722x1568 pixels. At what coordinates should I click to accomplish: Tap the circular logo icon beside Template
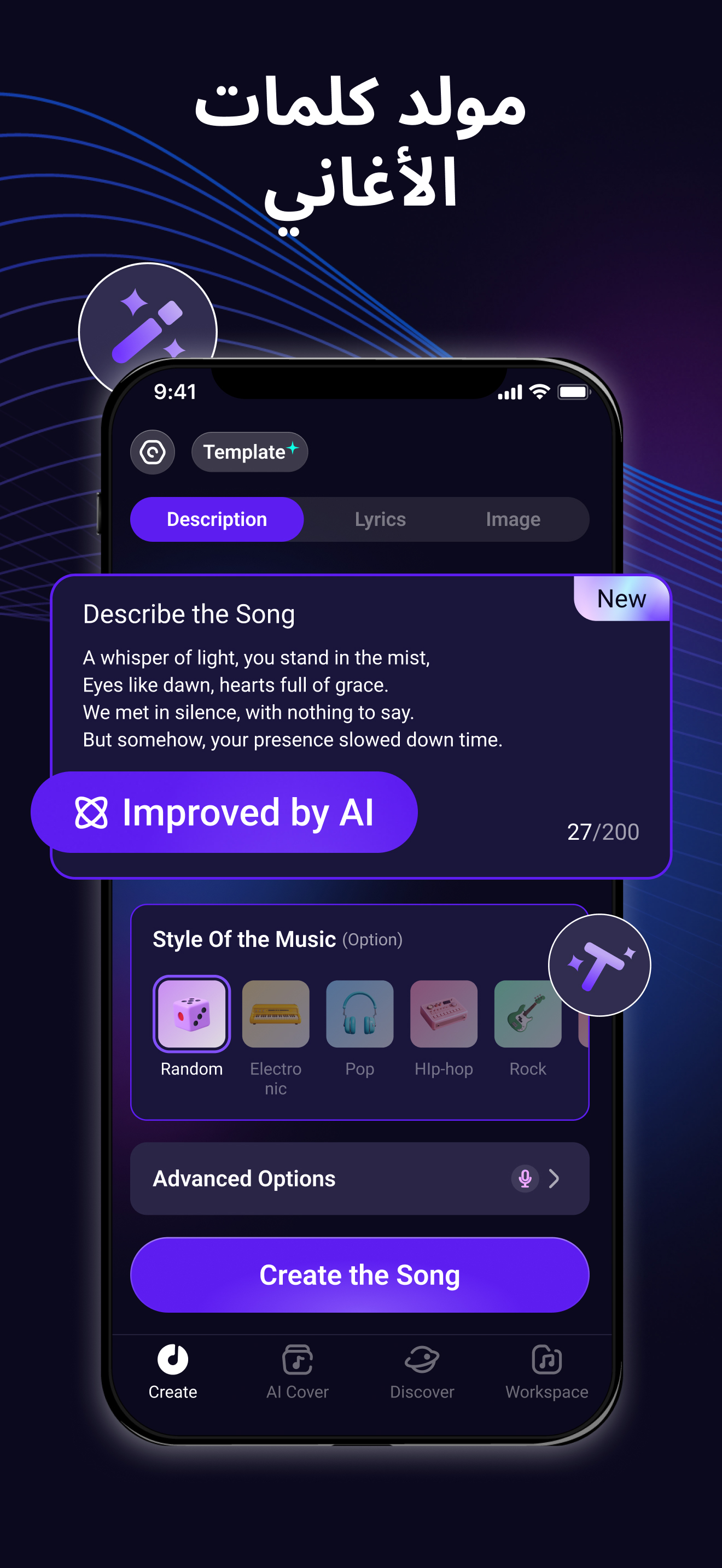(152, 452)
